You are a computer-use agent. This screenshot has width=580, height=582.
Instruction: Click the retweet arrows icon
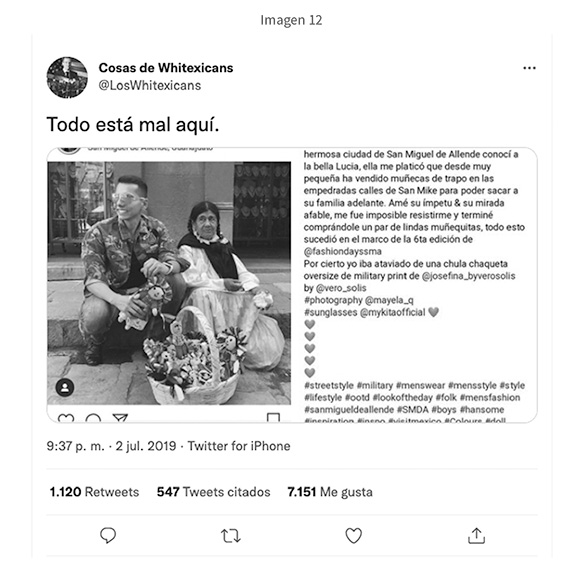click(230, 536)
